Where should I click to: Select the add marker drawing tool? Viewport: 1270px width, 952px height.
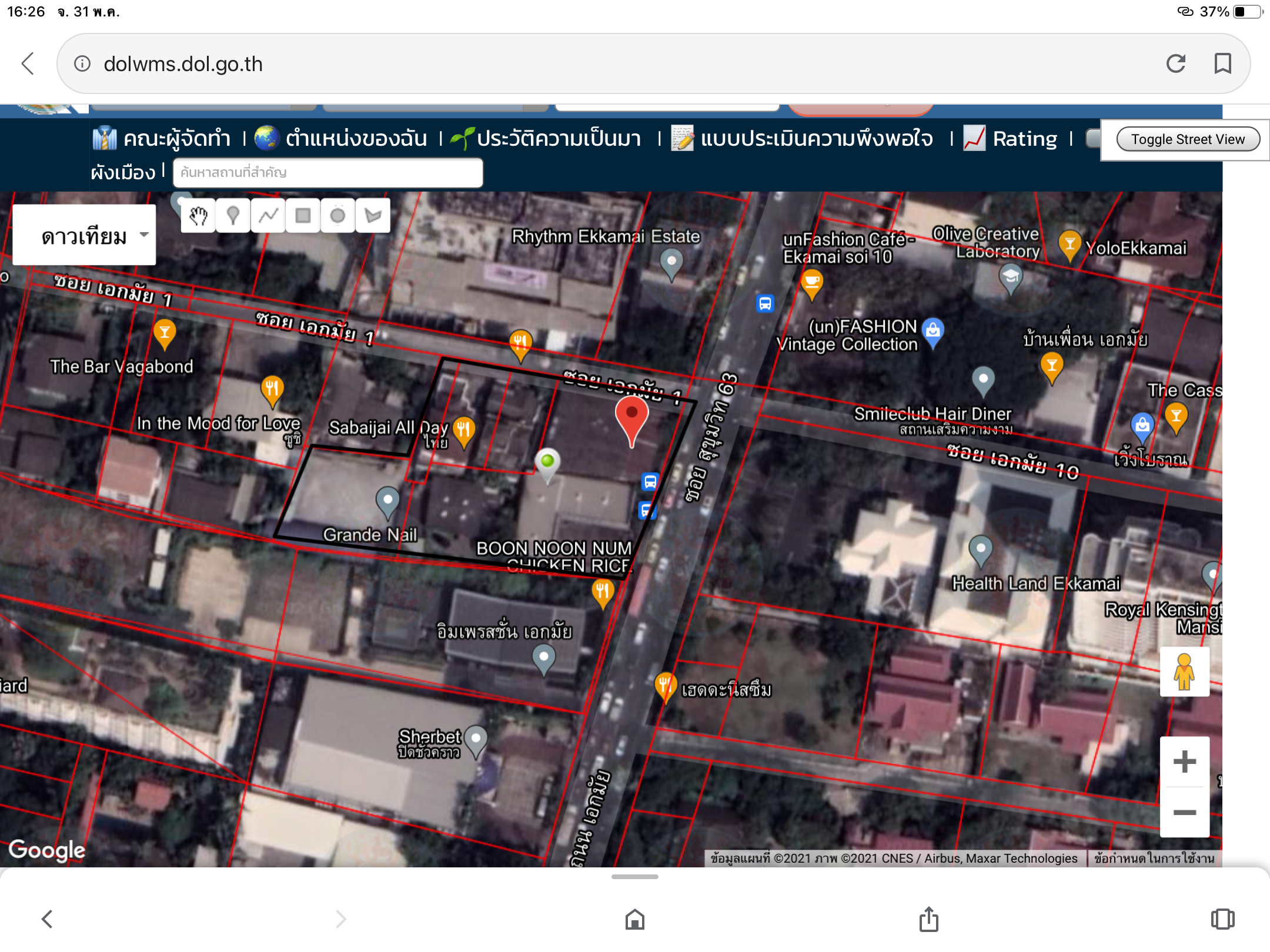[x=233, y=216]
